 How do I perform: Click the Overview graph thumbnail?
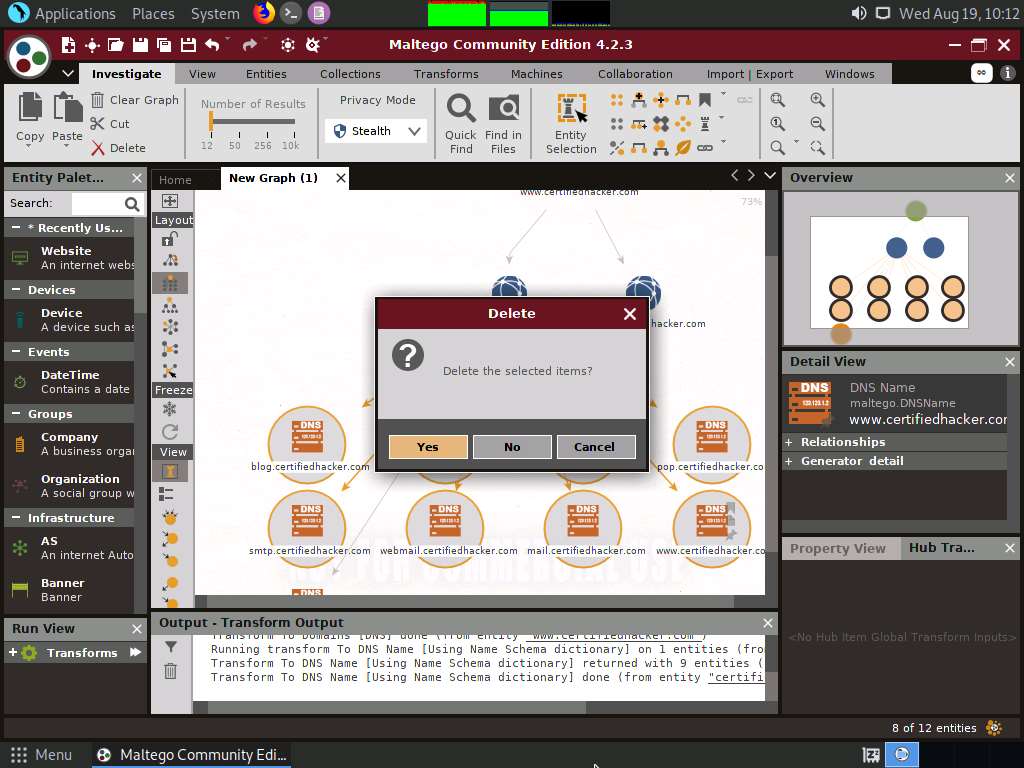coord(900,268)
